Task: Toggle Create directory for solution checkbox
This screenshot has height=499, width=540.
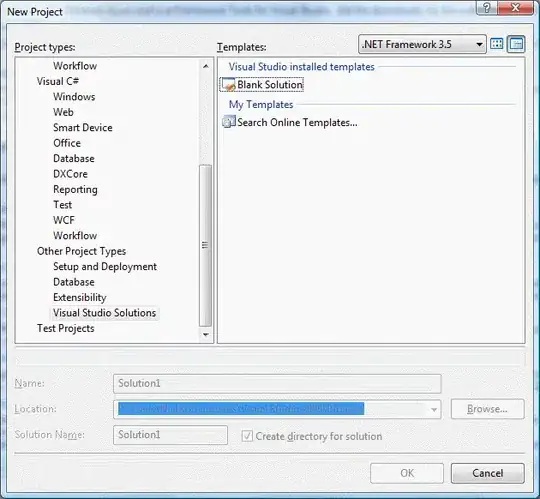Action: tap(247, 436)
